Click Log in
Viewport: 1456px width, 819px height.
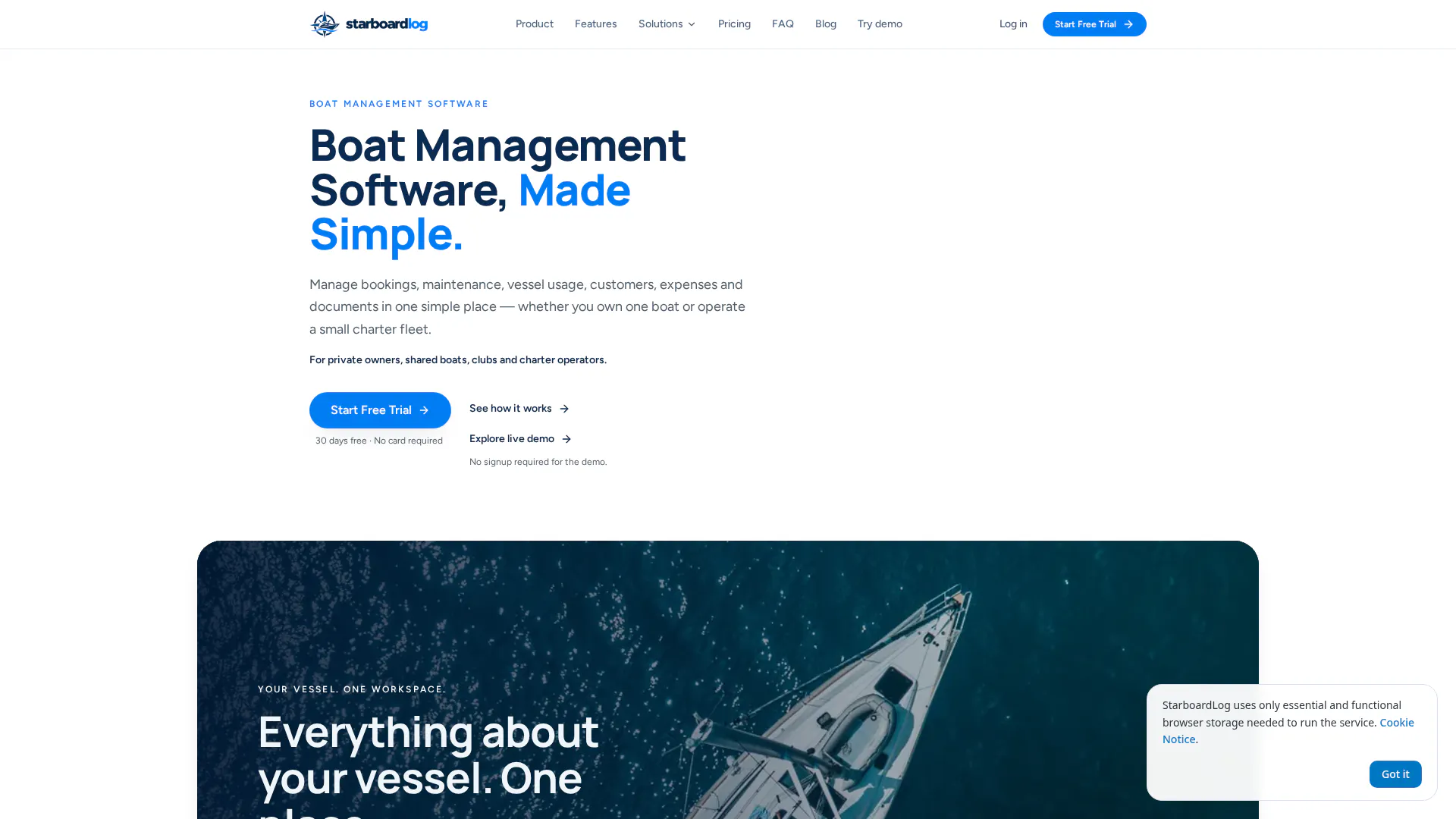pyautogui.click(x=1013, y=24)
